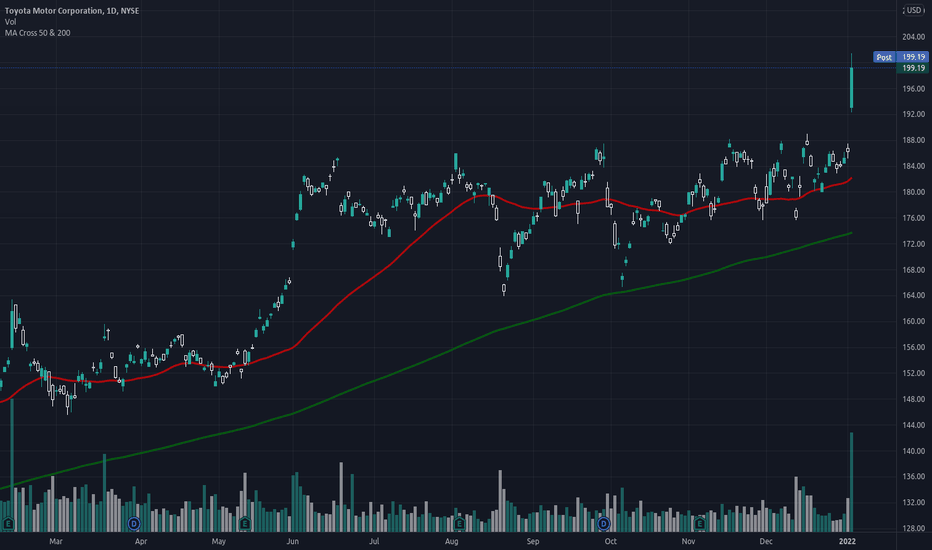Click the Dec label on time axis
This screenshot has width=932, height=550.
766,542
